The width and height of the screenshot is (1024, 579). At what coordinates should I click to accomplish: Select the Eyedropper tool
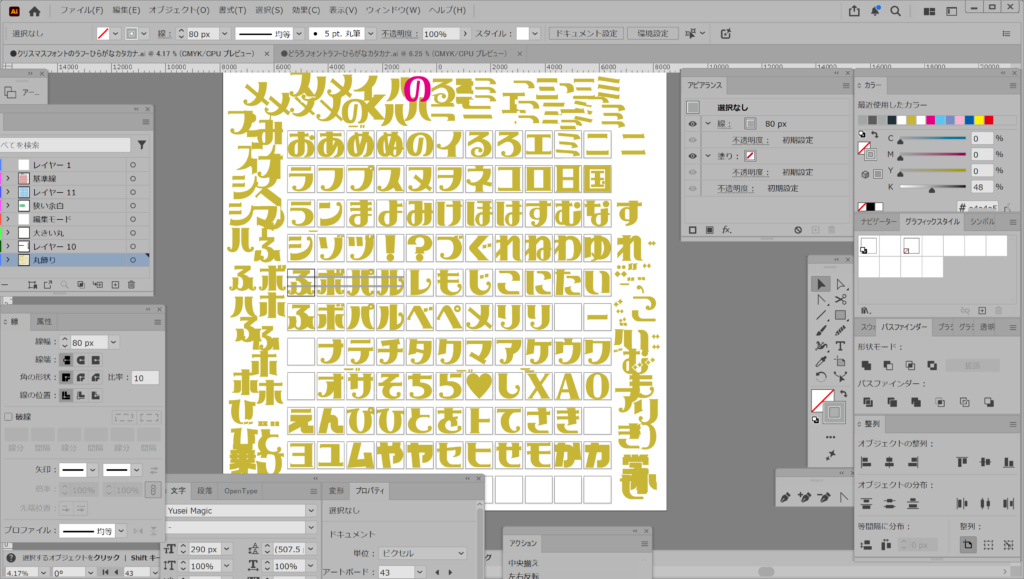tap(820, 361)
